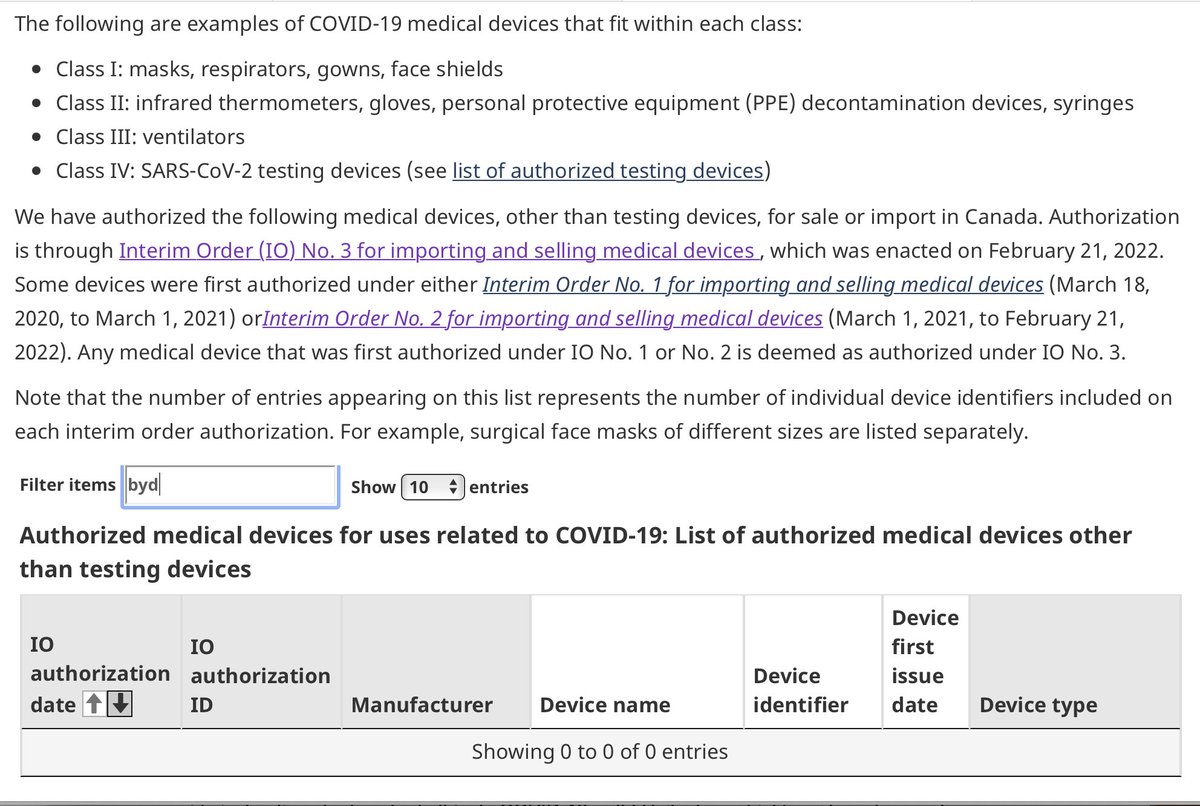Screen dimensions: 1200x806
Task: Open Interim Order No. 1 link
Action: (x=763, y=285)
